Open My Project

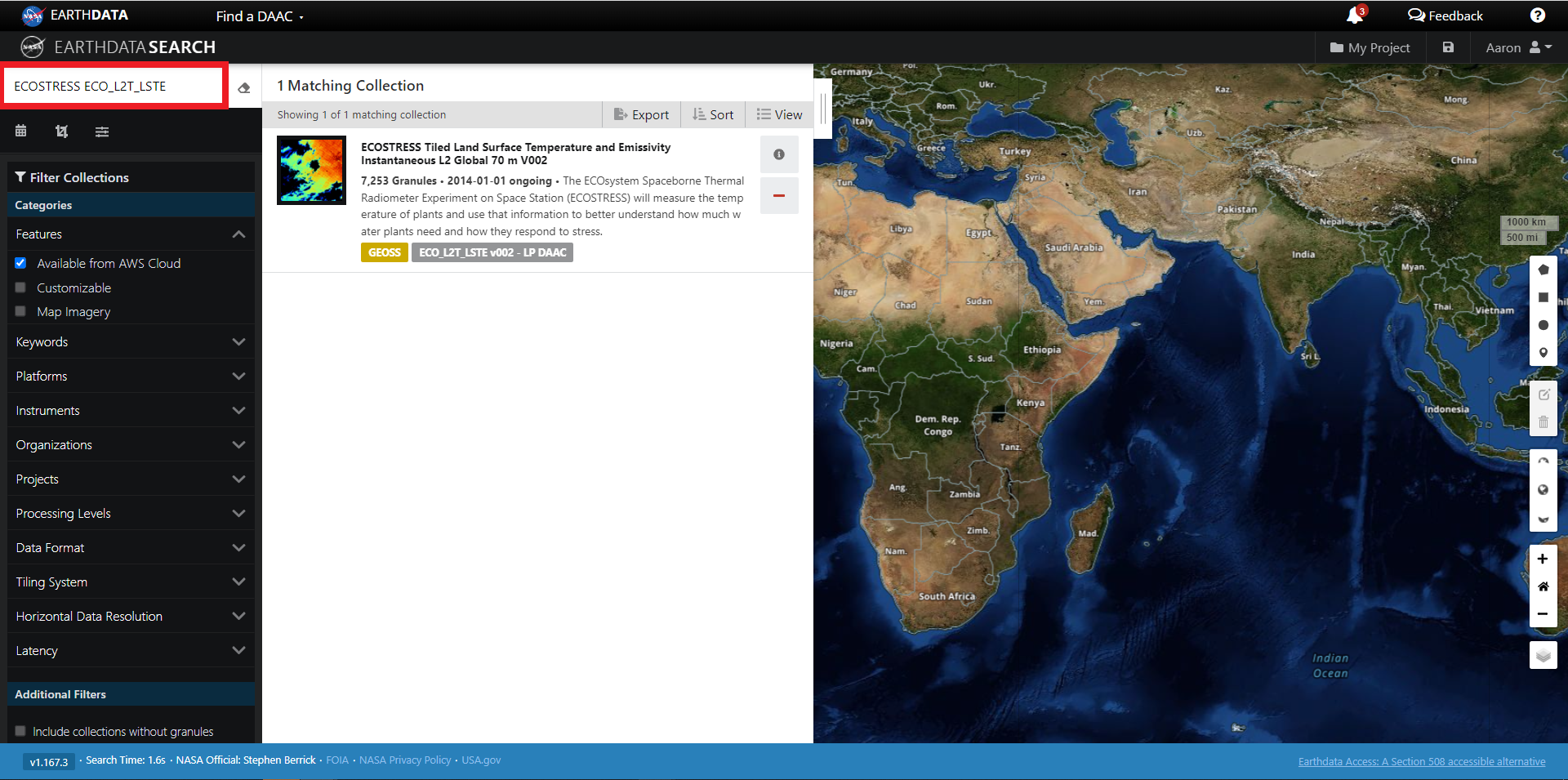(x=1370, y=47)
